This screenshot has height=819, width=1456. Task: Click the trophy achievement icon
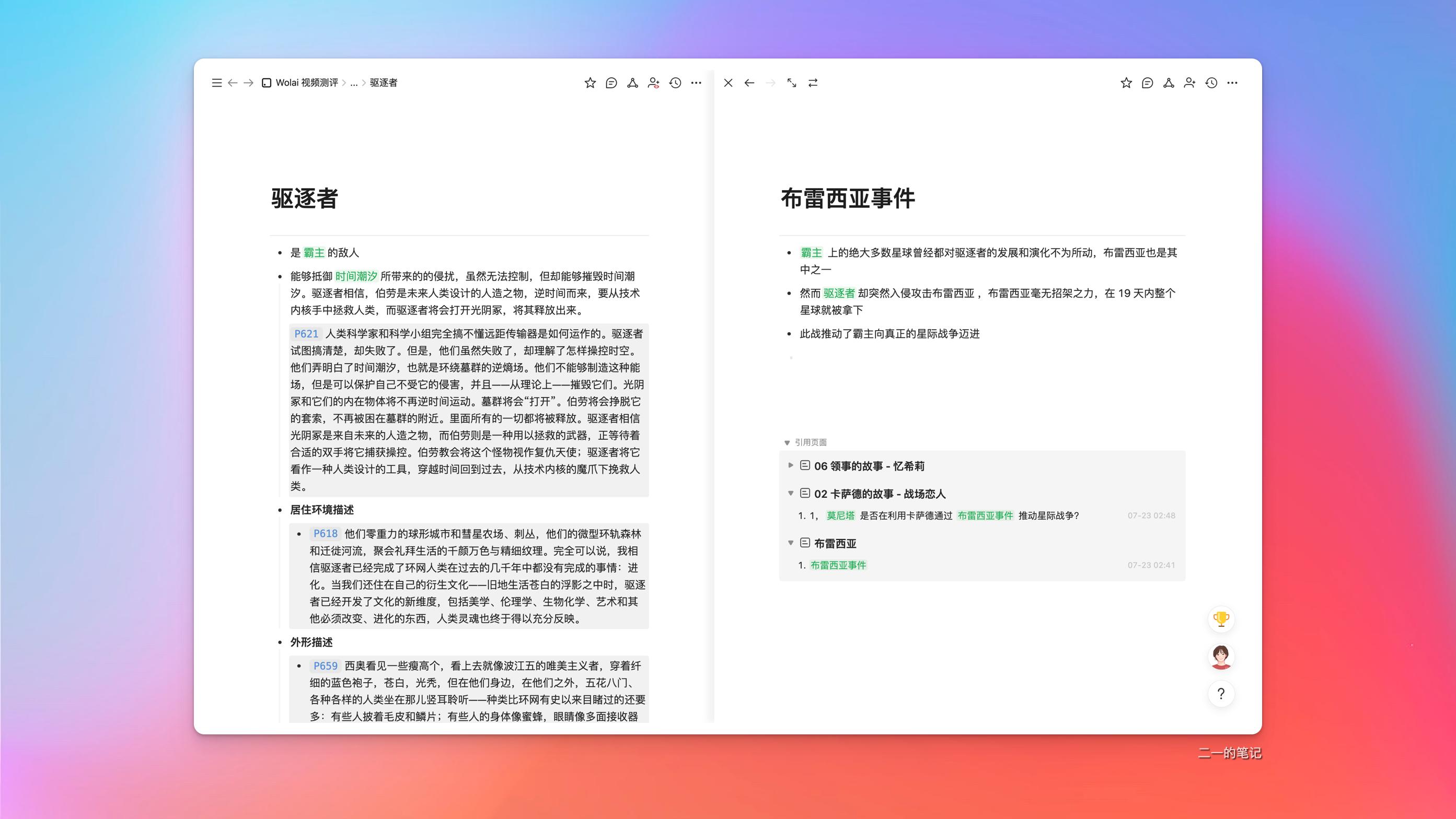[1221, 618]
